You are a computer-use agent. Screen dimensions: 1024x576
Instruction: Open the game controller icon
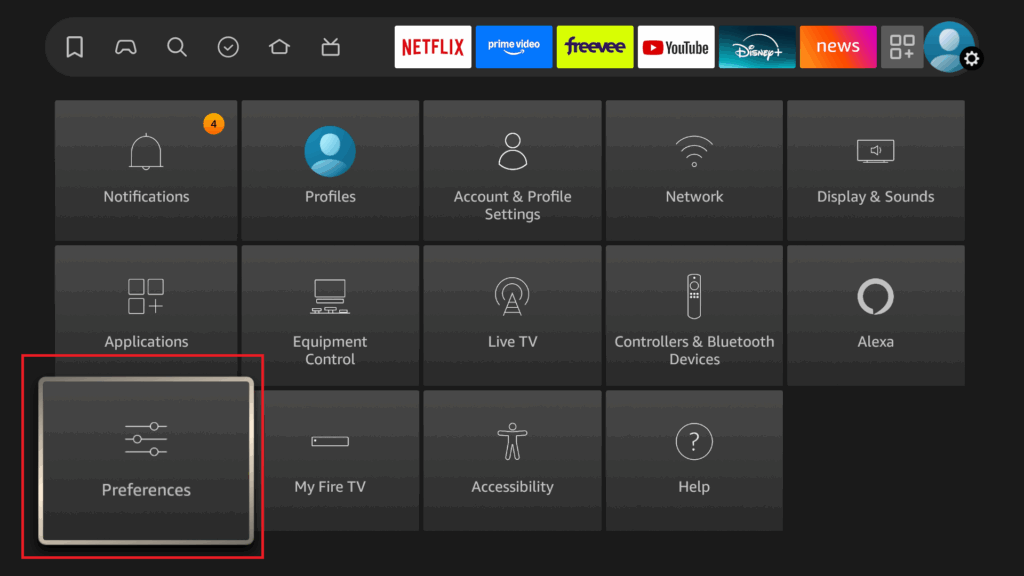(x=125, y=47)
